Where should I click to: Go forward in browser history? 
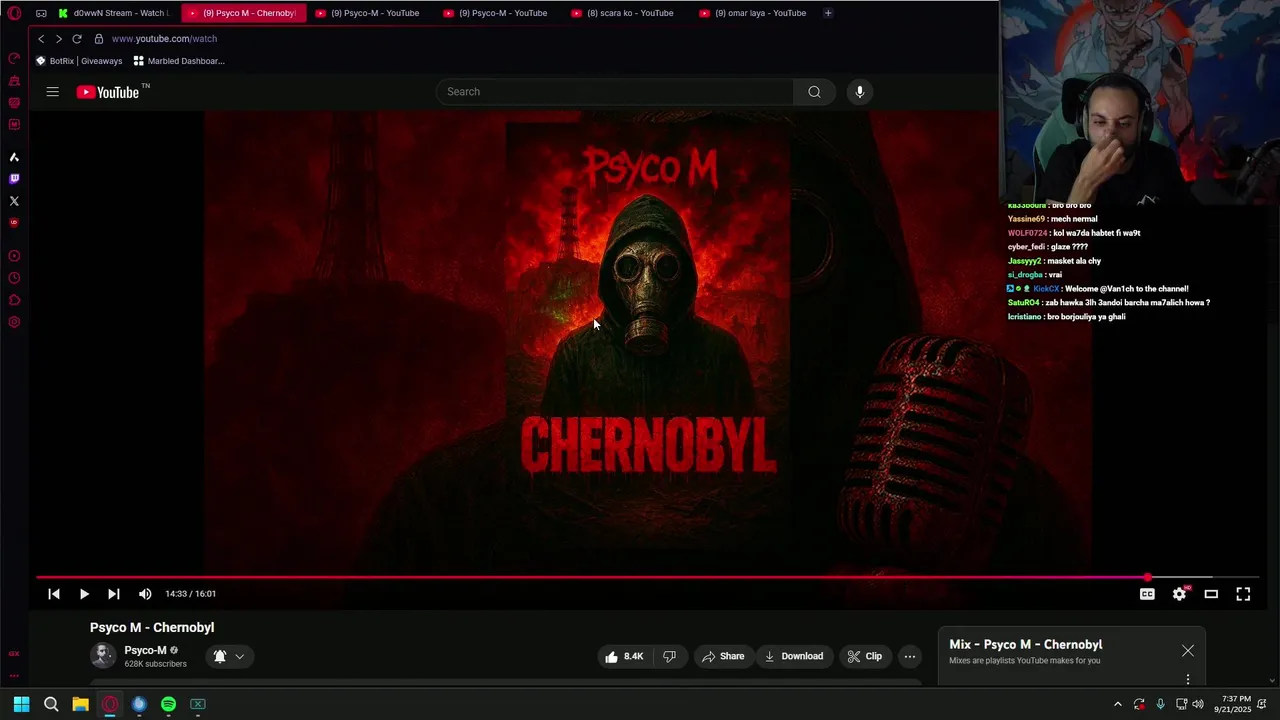click(59, 39)
